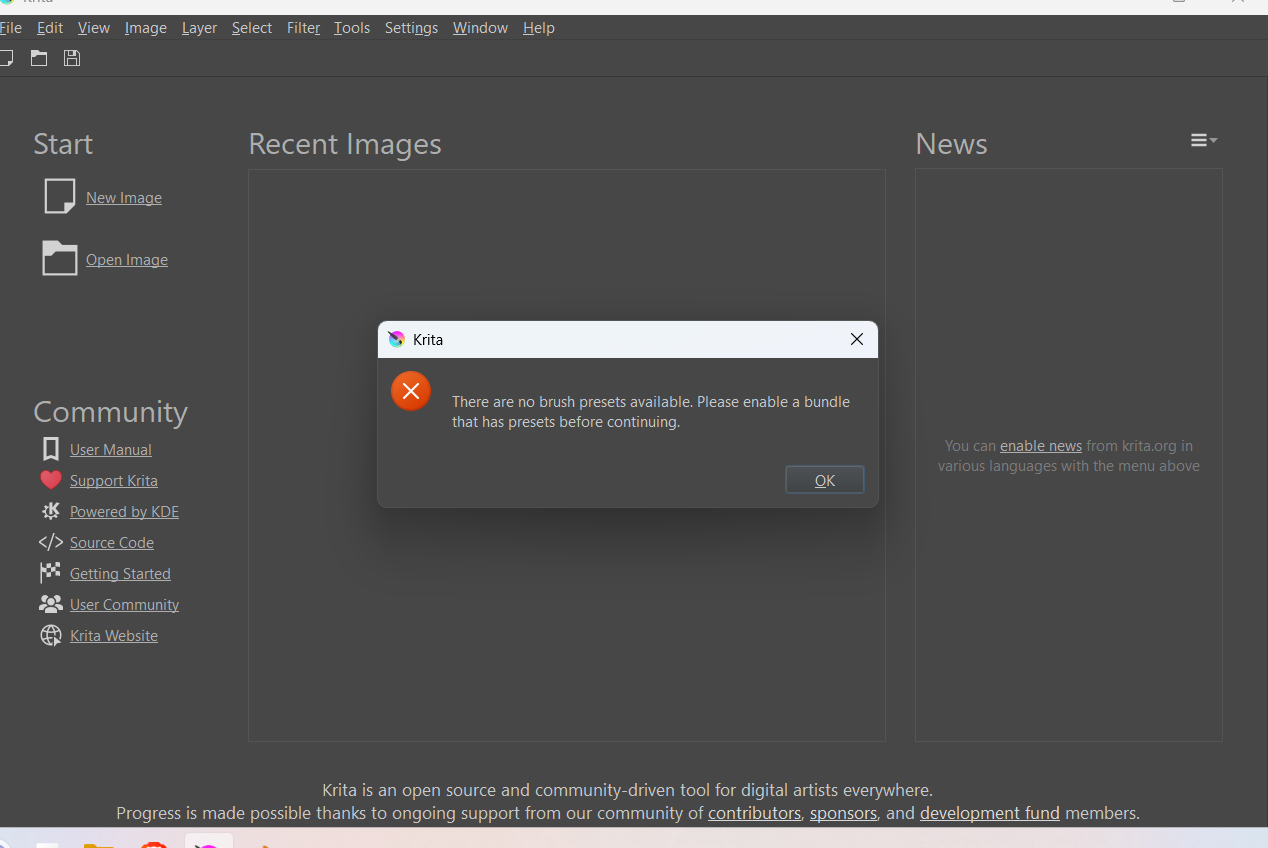Viewport: 1268px width, 848px height.
Task: Open the development fund link
Action: coord(990,813)
